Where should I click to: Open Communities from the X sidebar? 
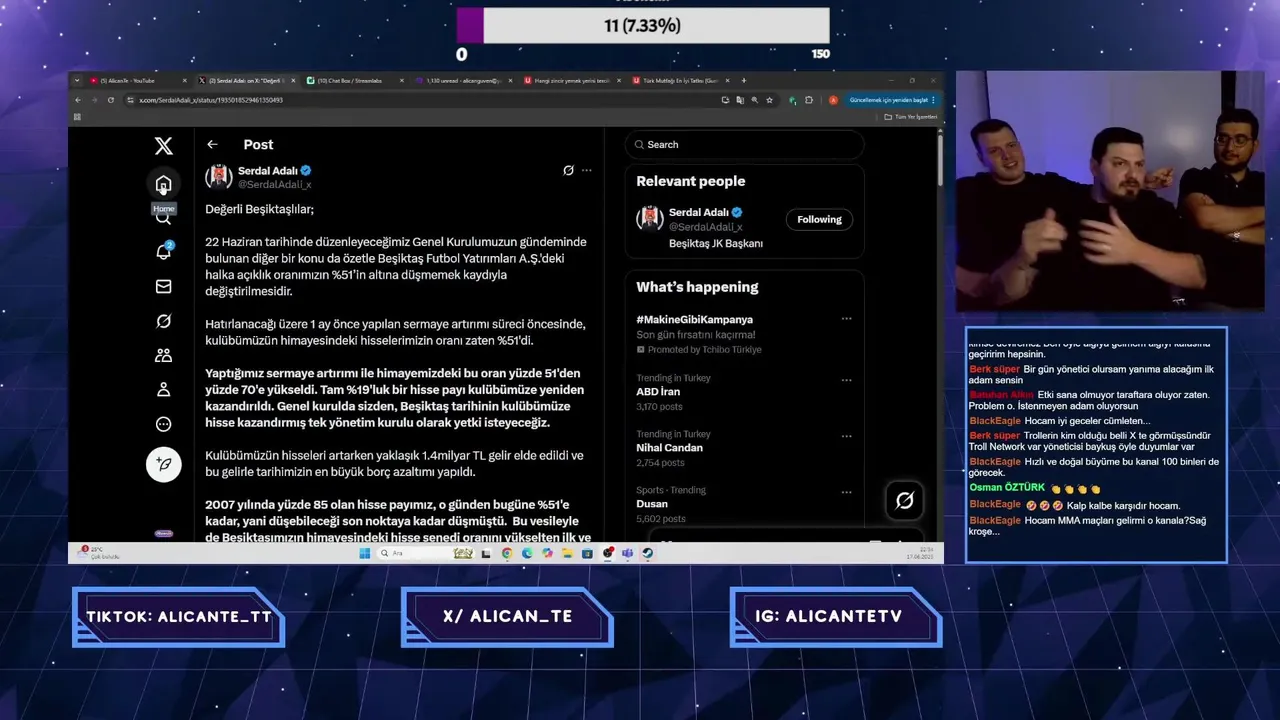point(163,355)
